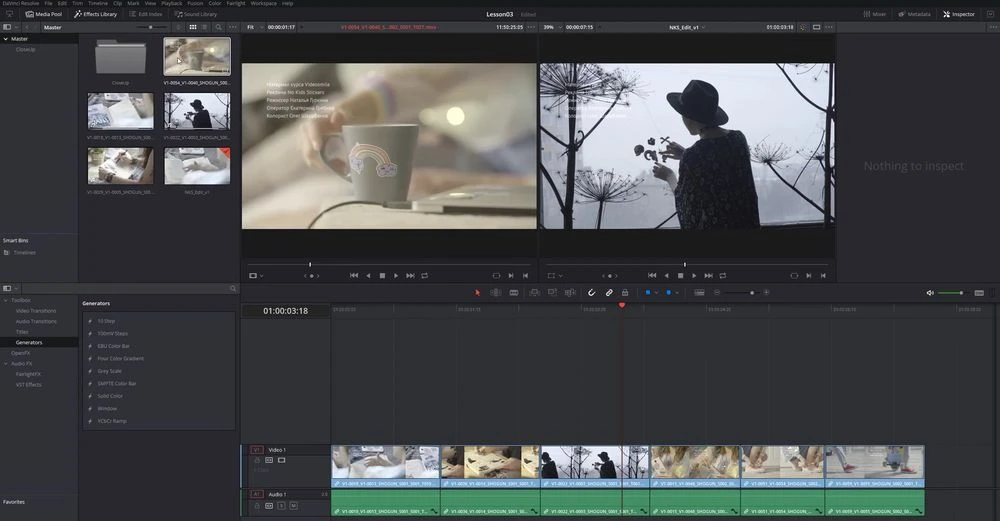The image size is (1000, 521).
Task: Expand the OpenFX category in effects
Action: (x=20, y=353)
